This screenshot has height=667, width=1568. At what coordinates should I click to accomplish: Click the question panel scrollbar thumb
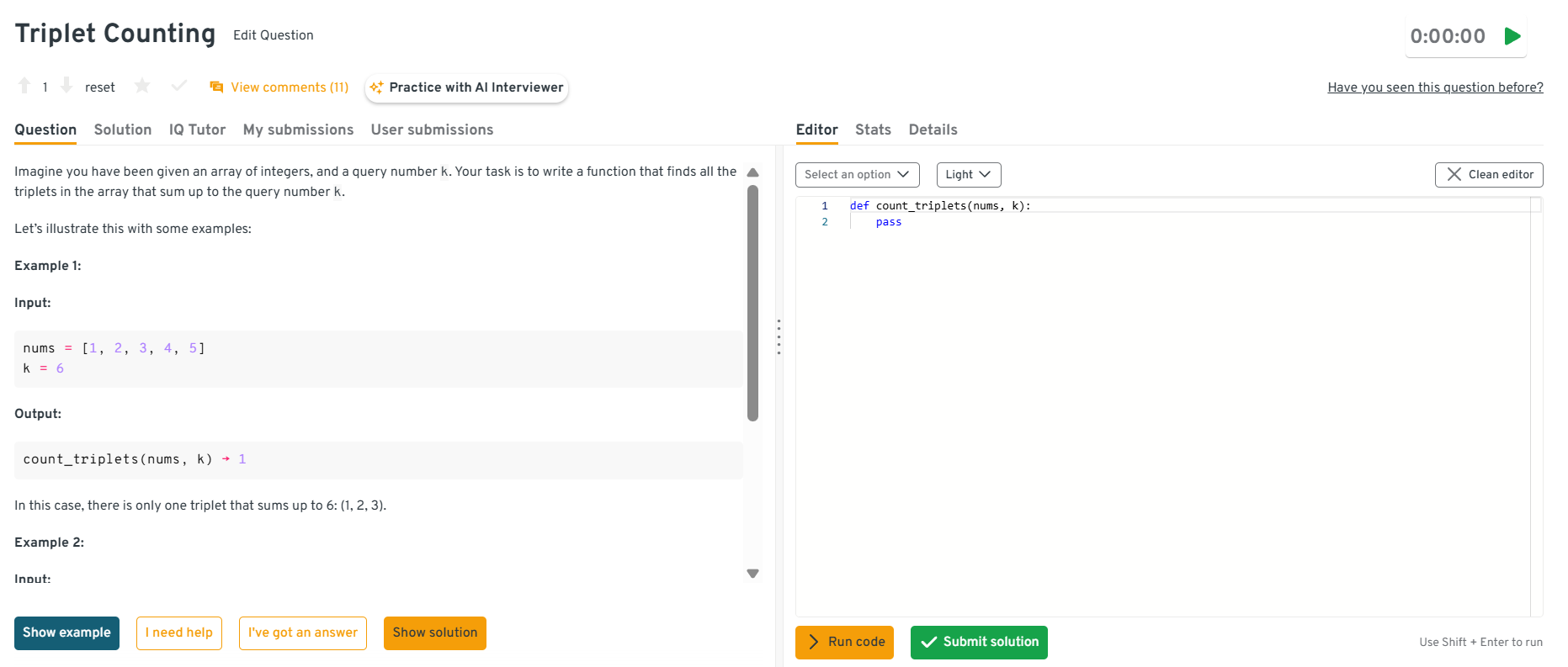pos(752,303)
